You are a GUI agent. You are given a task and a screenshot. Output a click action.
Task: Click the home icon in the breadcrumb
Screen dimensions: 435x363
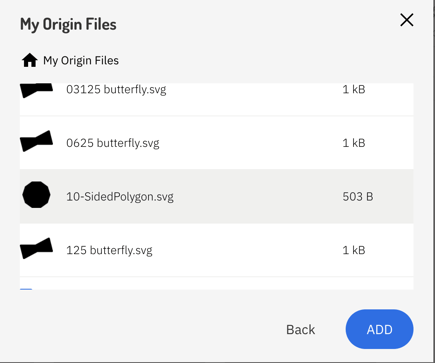point(29,61)
